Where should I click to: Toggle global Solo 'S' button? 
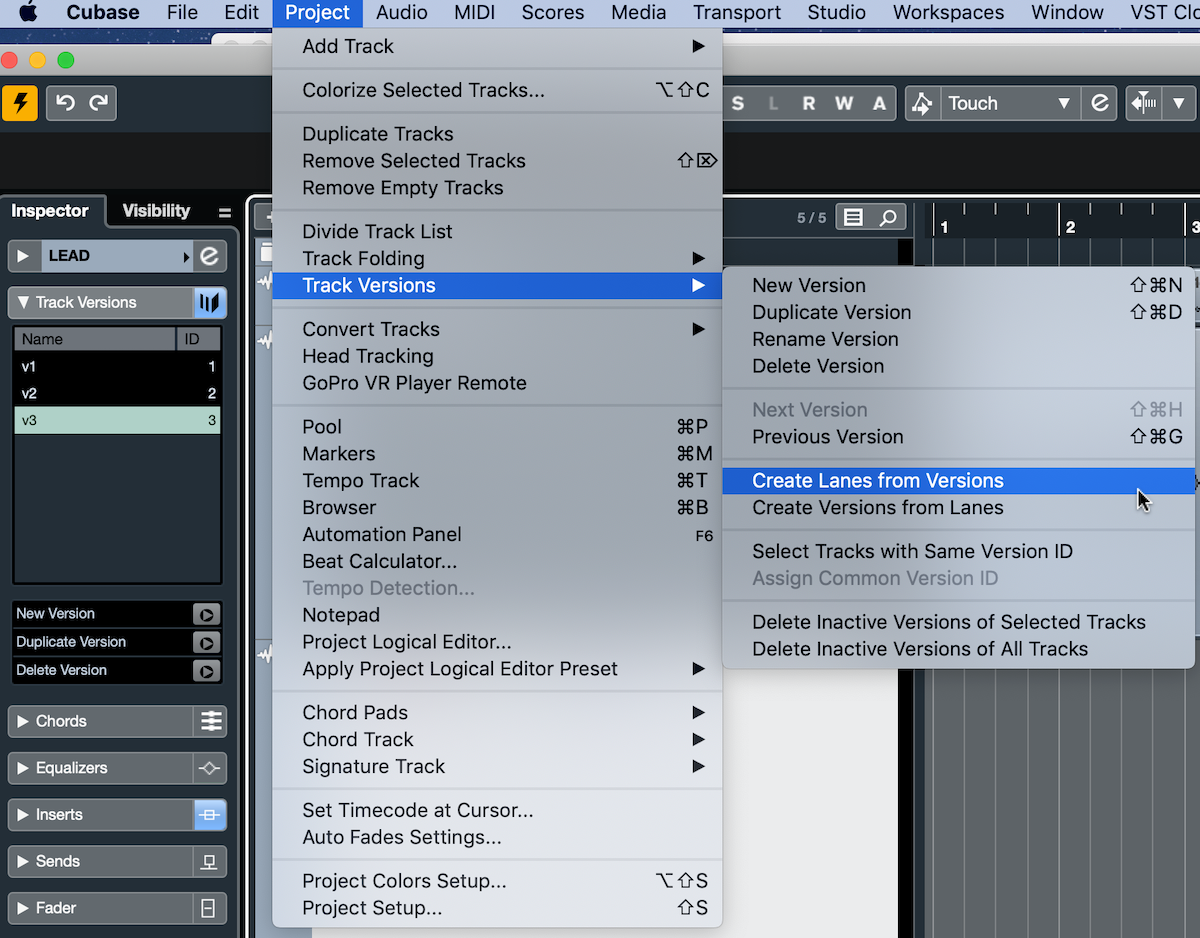click(x=738, y=103)
